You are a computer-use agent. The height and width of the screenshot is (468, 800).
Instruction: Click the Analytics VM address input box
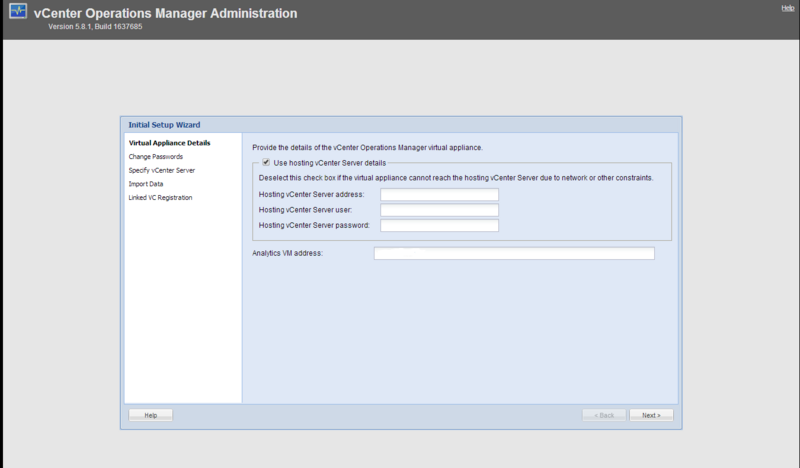point(513,254)
